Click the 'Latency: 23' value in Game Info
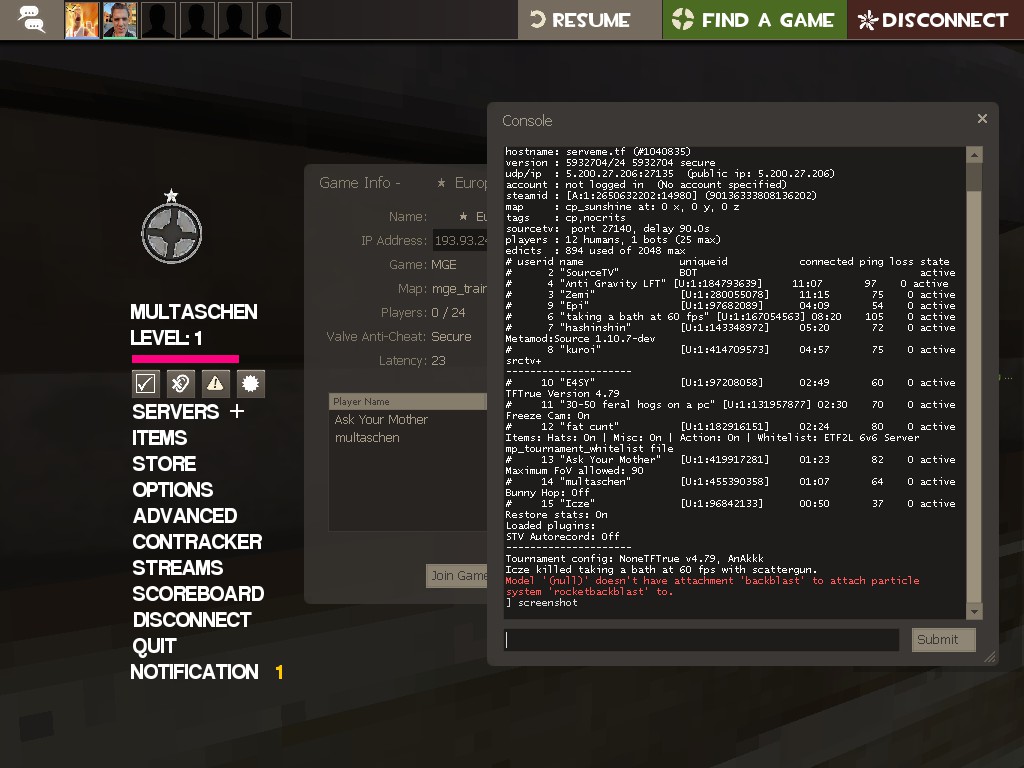The height and width of the screenshot is (768, 1024). tap(438, 360)
